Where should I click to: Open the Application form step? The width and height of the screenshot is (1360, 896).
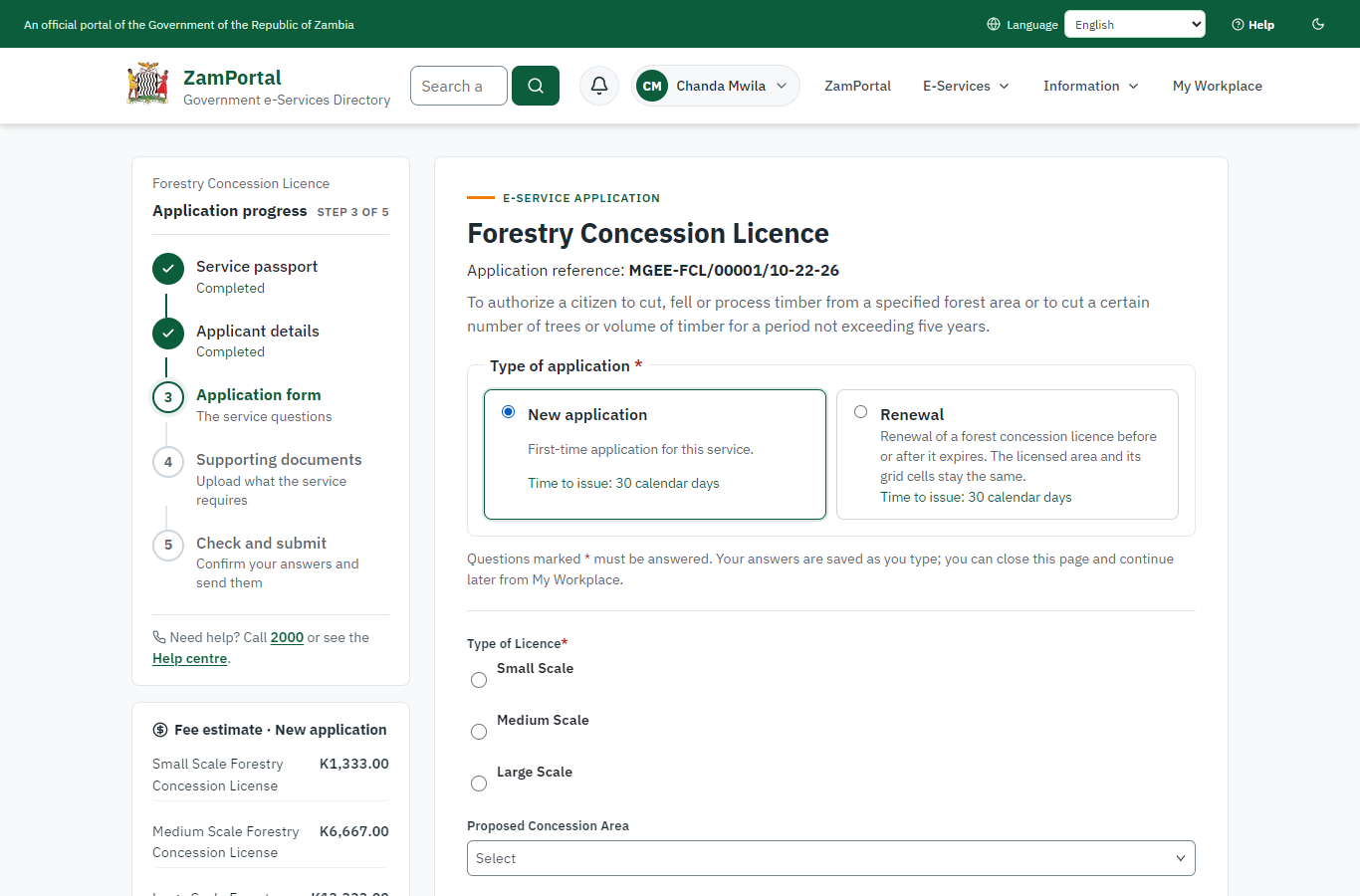(x=259, y=395)
